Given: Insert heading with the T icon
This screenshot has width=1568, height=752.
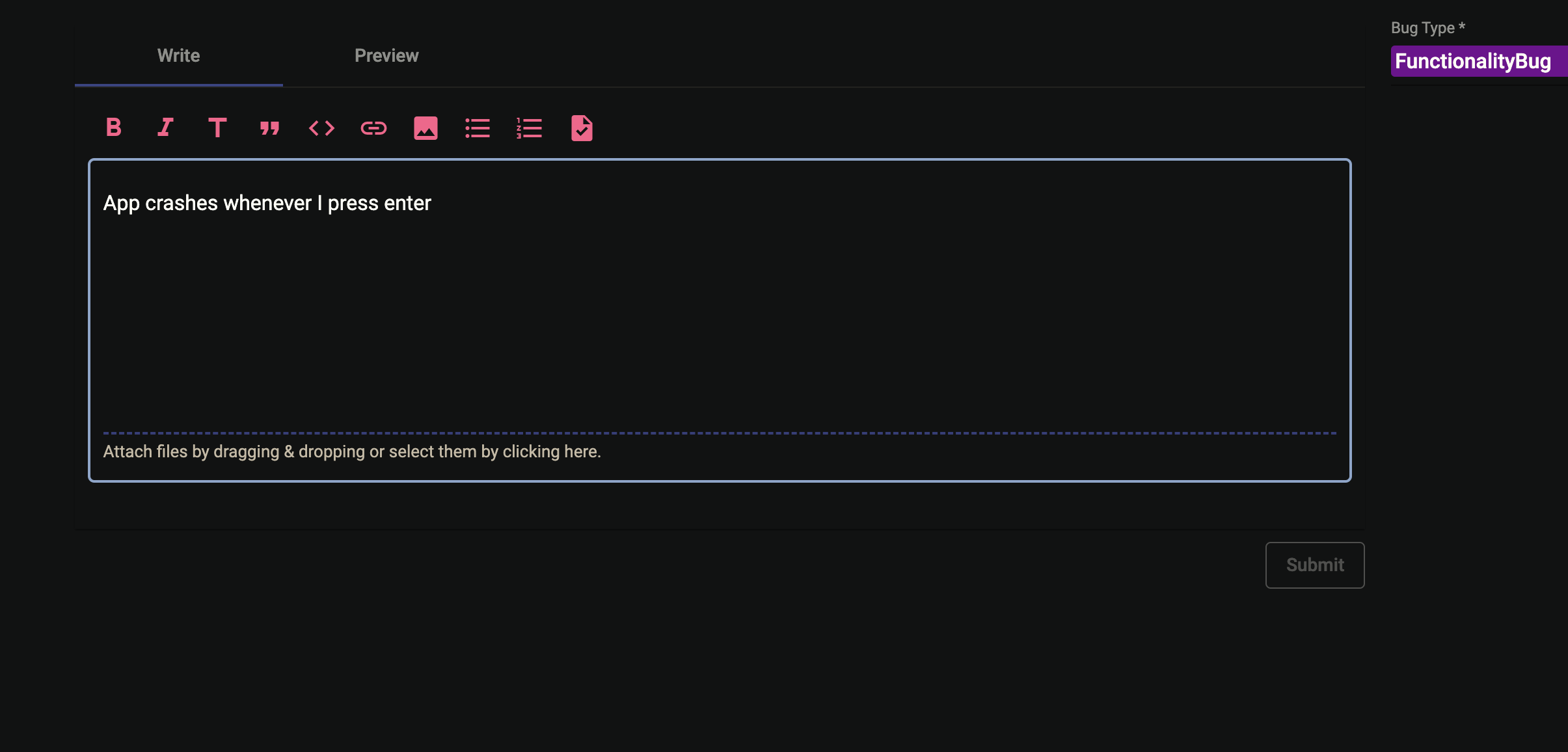Looking at the screenshot, I should pyautogui.click(x=217, y=128).
